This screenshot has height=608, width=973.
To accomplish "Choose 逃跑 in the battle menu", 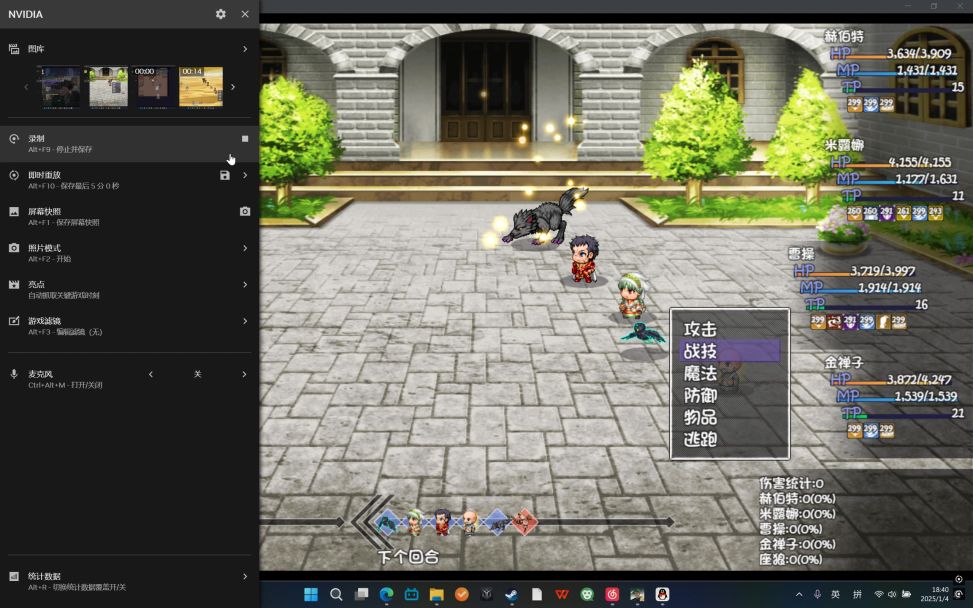I will (700, 439).
